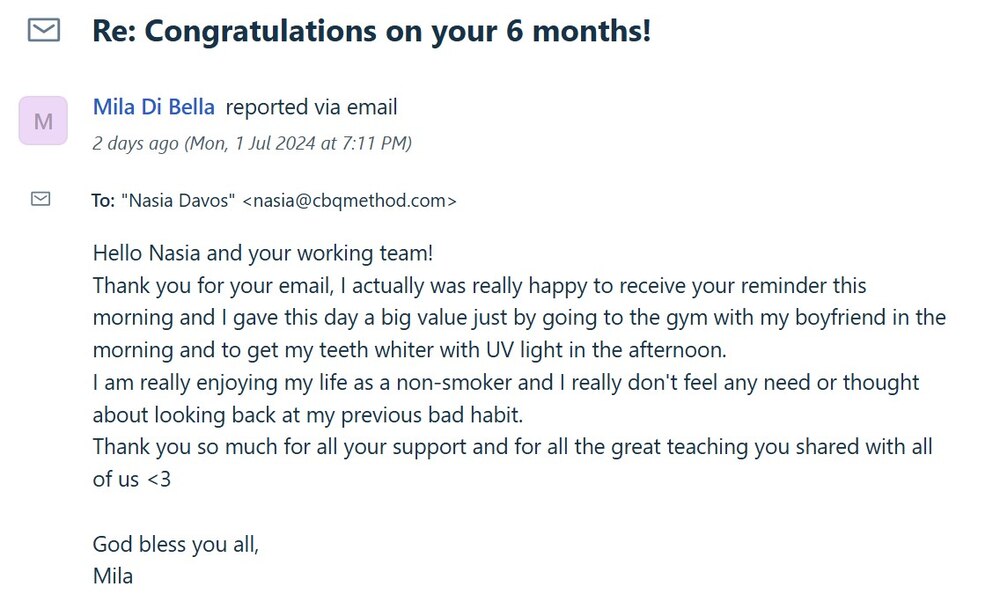Select the recipient name "Nasia Davos"
The image size is (1000, 594).
click(178, 201)
